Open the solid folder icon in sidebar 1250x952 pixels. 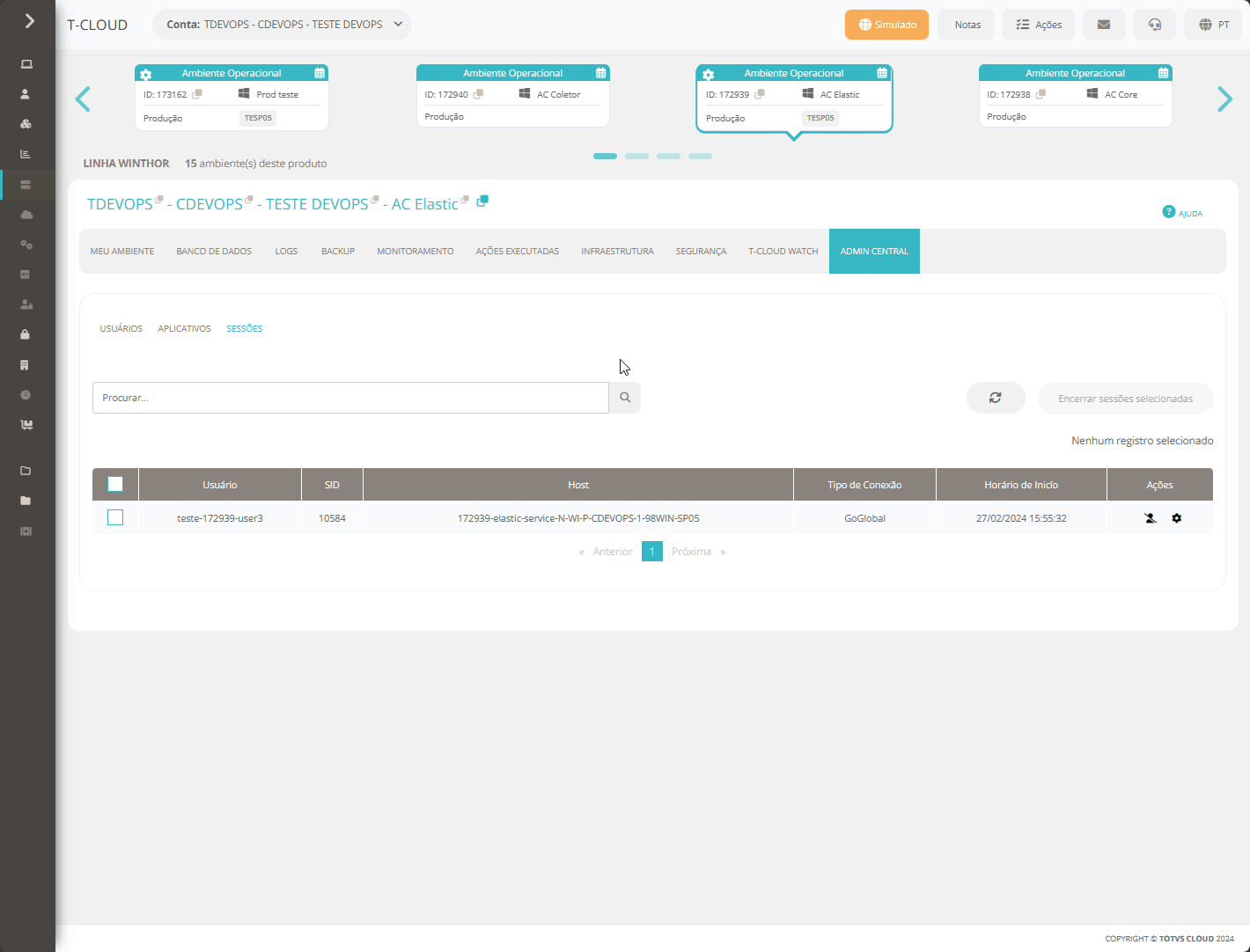pos(26,501)
